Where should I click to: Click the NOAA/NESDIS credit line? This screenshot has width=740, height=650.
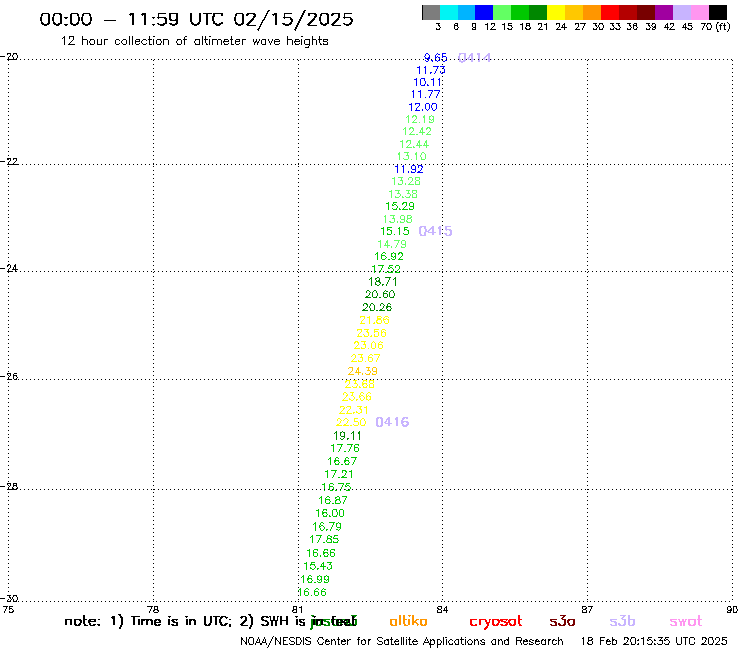coord(402,642)
